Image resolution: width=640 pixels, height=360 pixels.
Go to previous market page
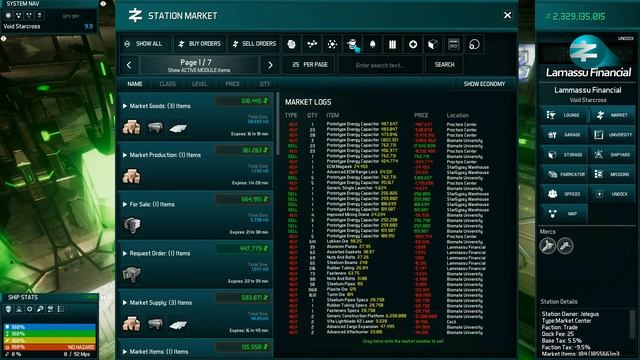[x=129, y=65]
